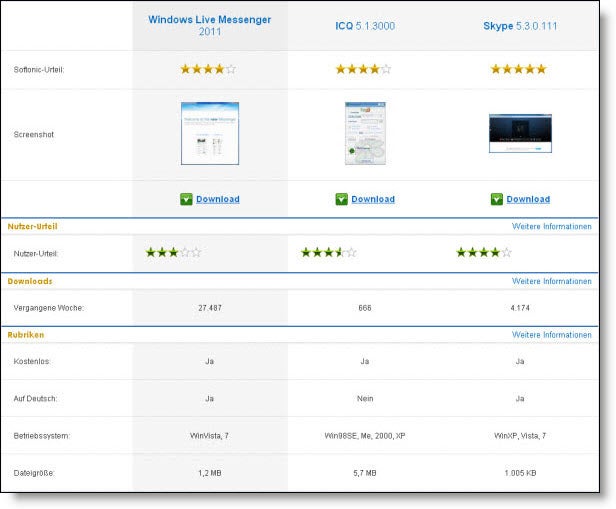Click the green user star rating for Windows Live Messenger
Screen dimensions: 616x509
tap(174, 253)
